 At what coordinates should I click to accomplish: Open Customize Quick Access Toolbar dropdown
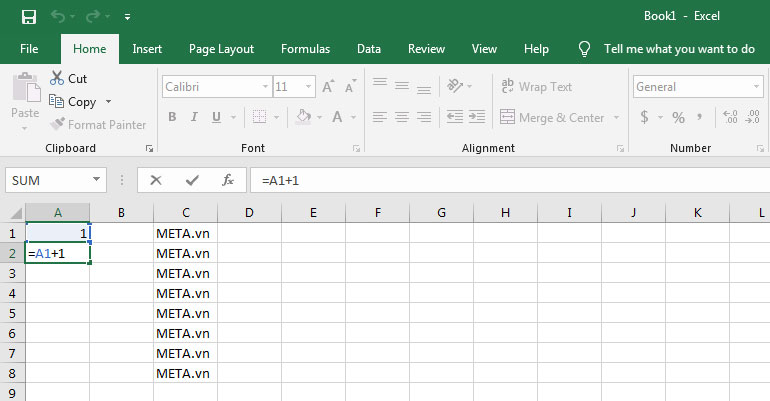(x=128, y=17)
